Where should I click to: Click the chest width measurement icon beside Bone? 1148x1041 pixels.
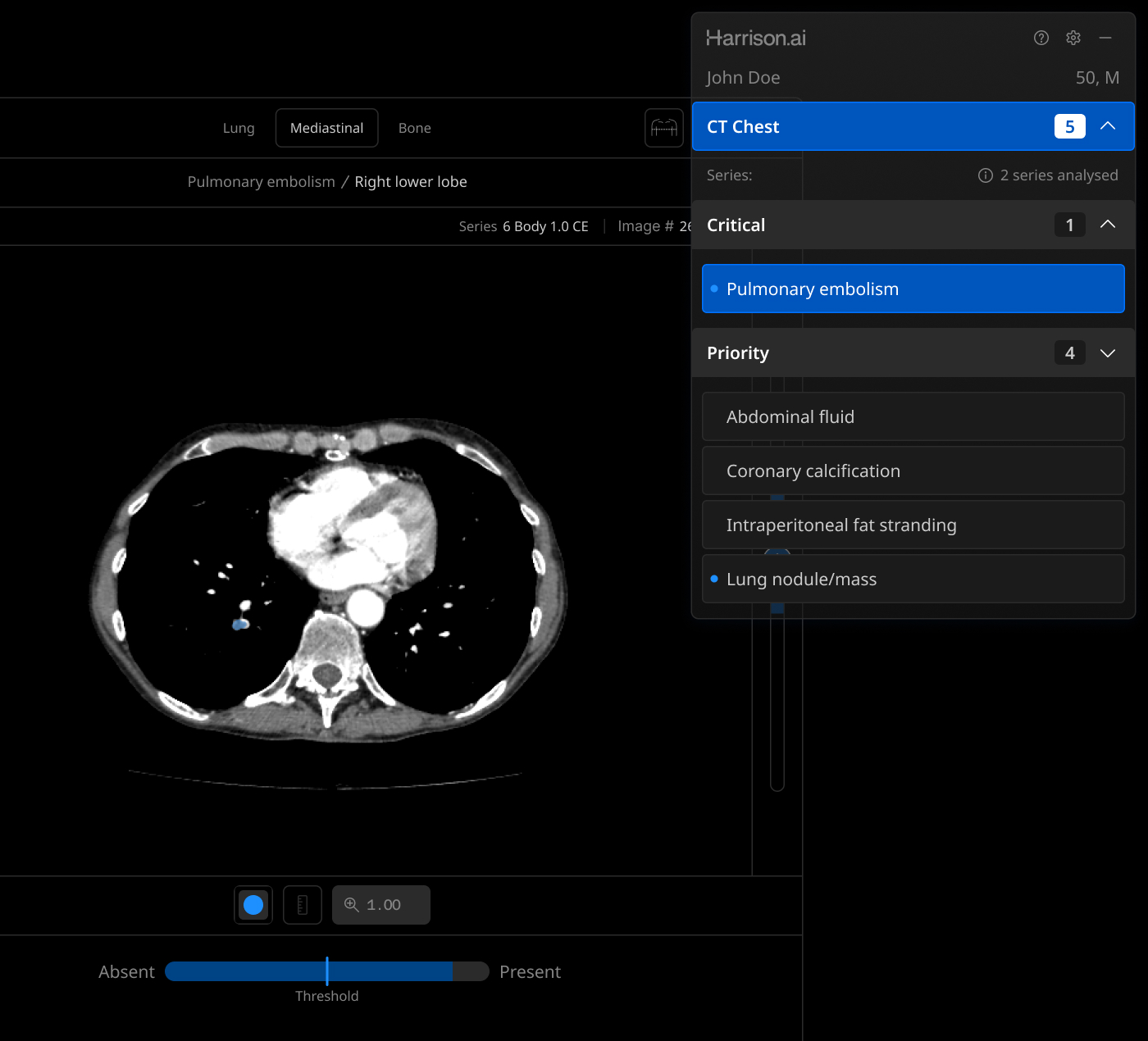[x=663, y=128]
